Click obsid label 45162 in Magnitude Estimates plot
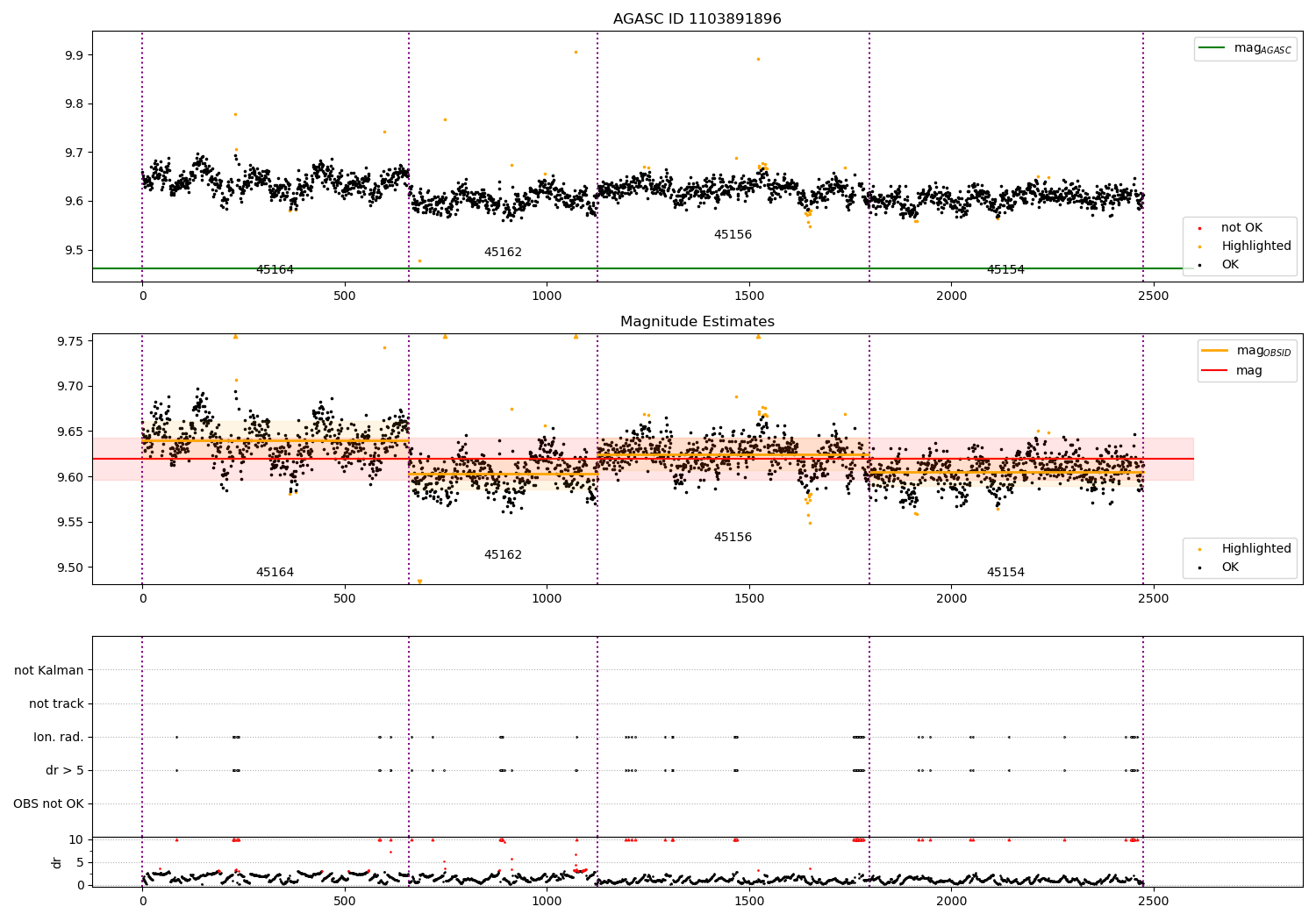The width and height of the screenshot is (1316, 921). (503, 555)
